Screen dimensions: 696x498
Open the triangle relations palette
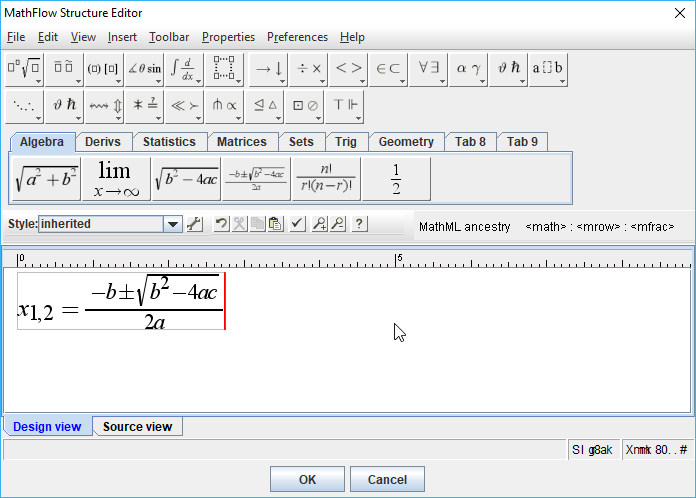(265, 106)
